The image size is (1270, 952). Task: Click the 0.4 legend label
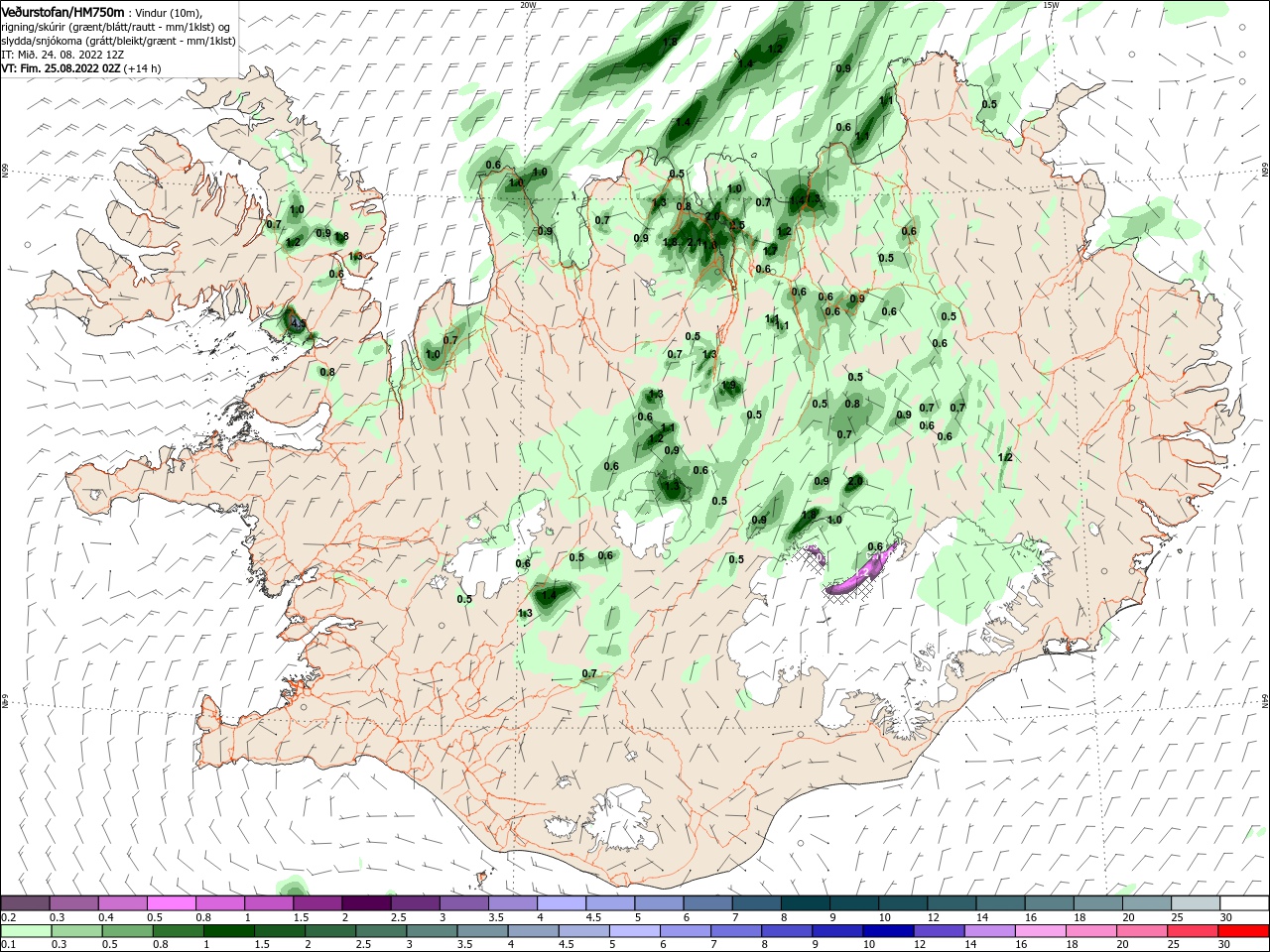[106, 917]
